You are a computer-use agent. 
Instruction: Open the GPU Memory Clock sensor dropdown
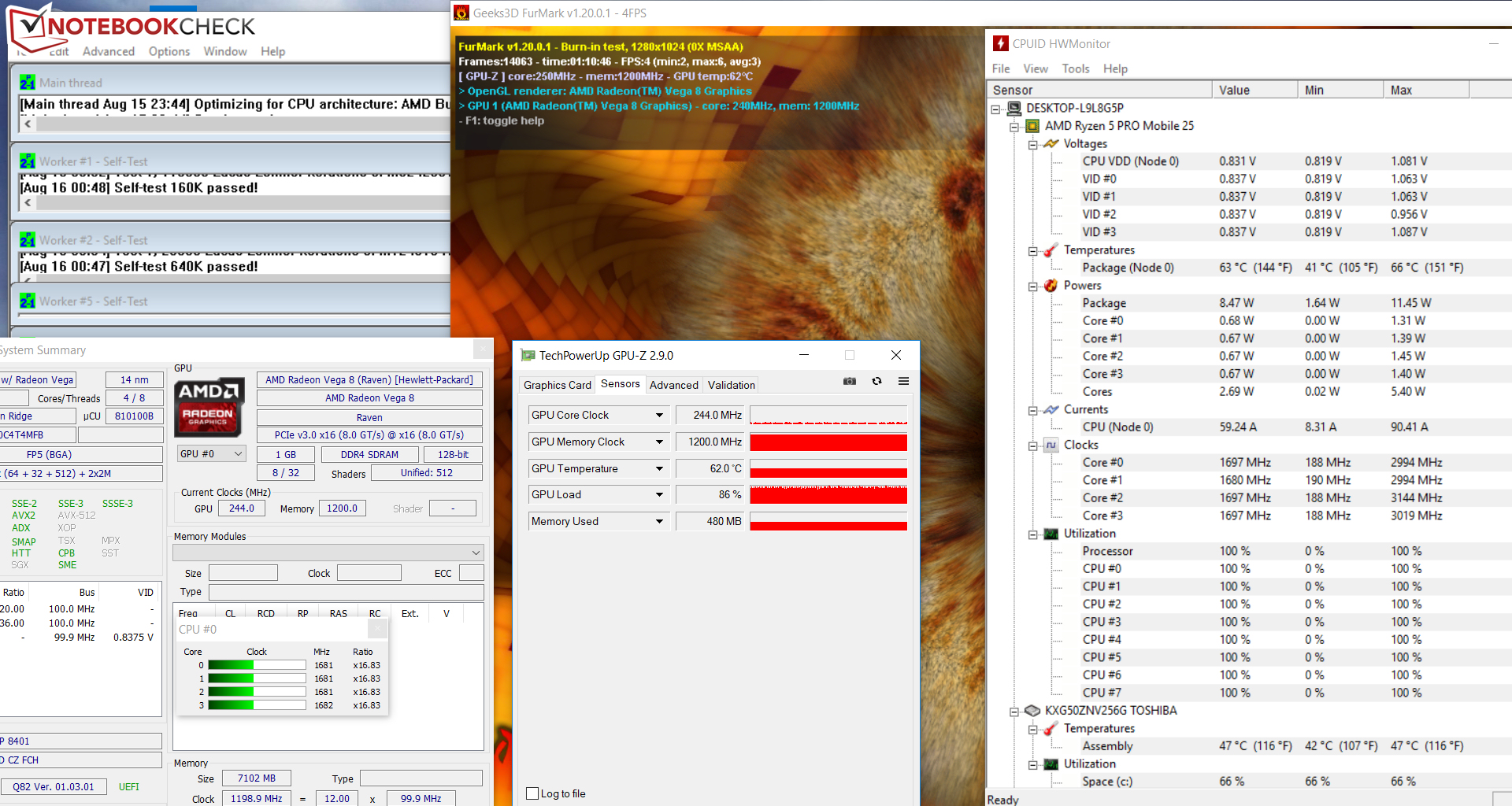point(659,442)
